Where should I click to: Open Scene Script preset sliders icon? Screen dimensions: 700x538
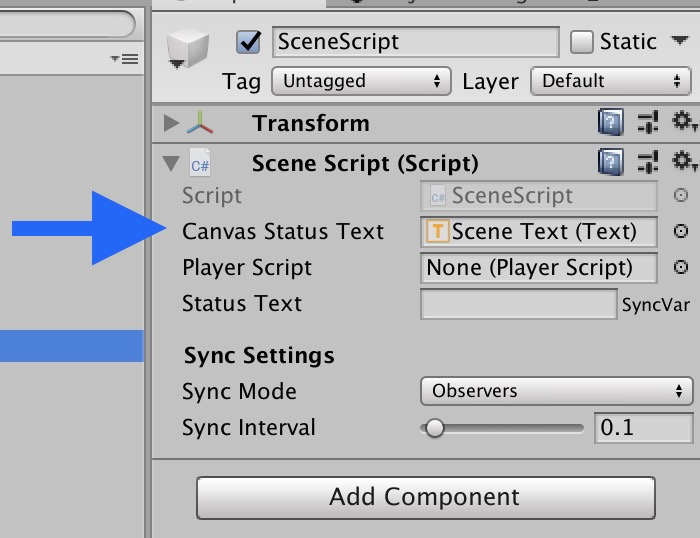click(648, 162)
